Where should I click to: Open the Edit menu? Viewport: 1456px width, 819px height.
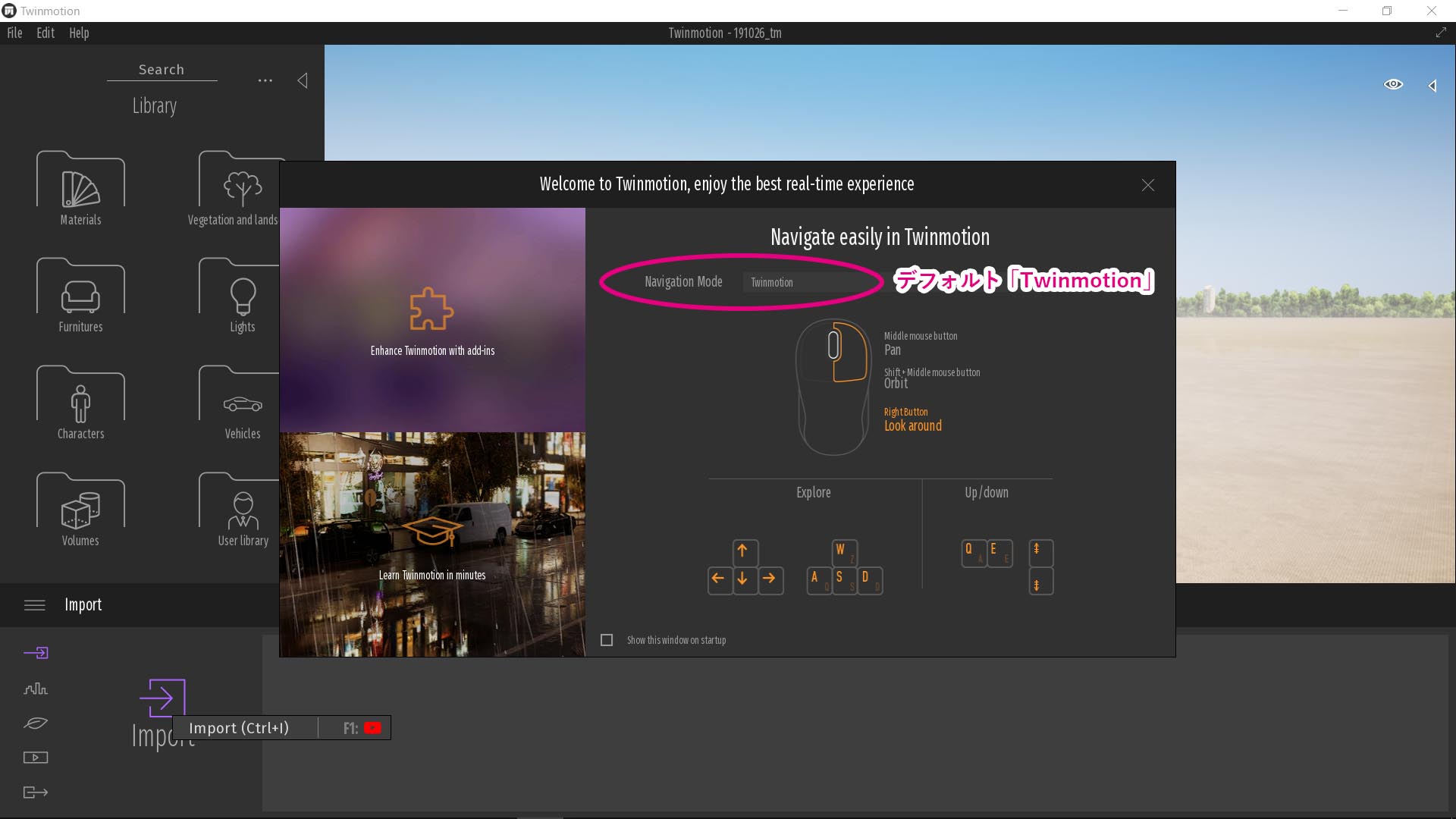45,33
